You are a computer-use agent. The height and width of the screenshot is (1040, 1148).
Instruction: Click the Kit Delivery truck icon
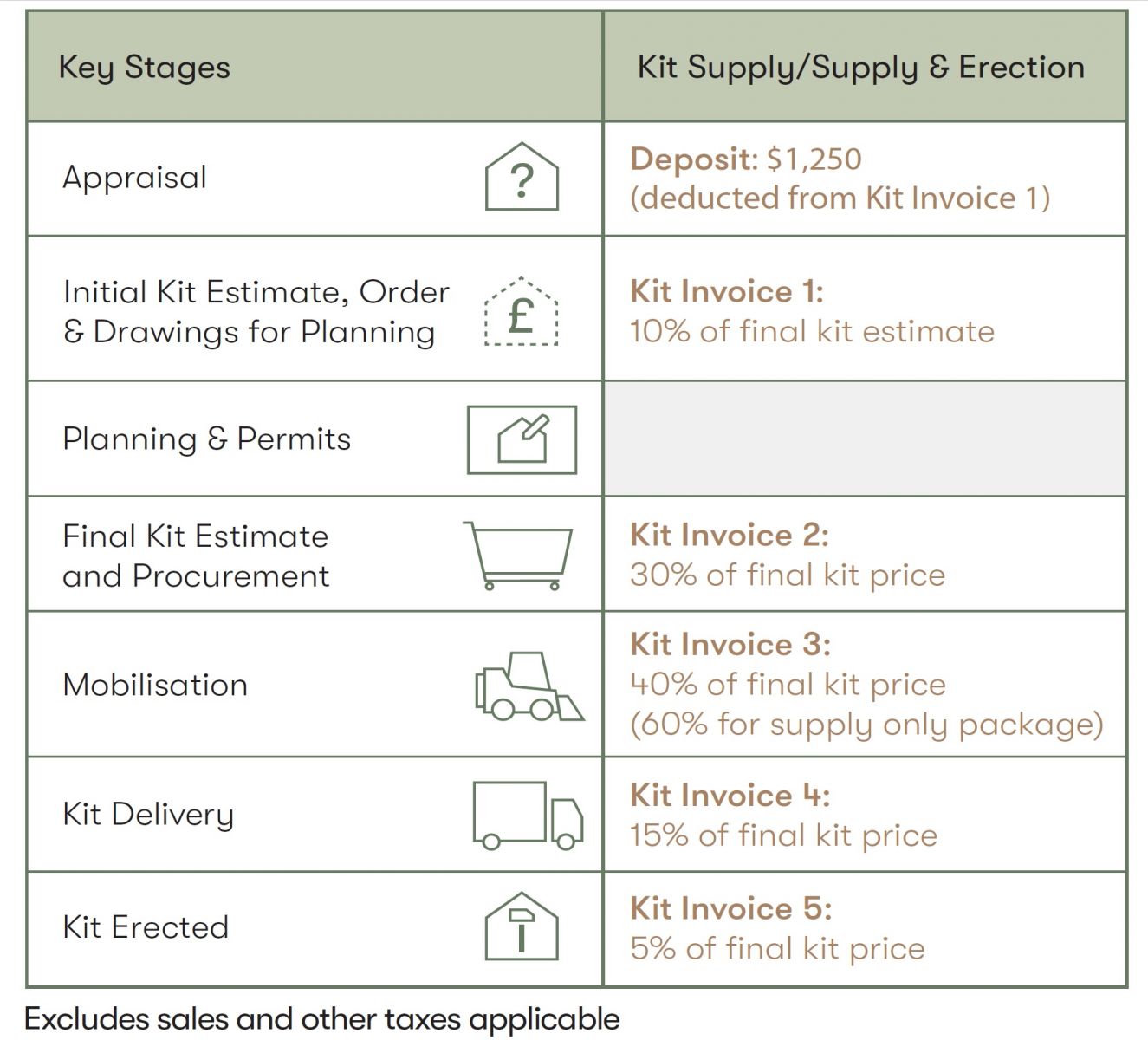point(529,815)
